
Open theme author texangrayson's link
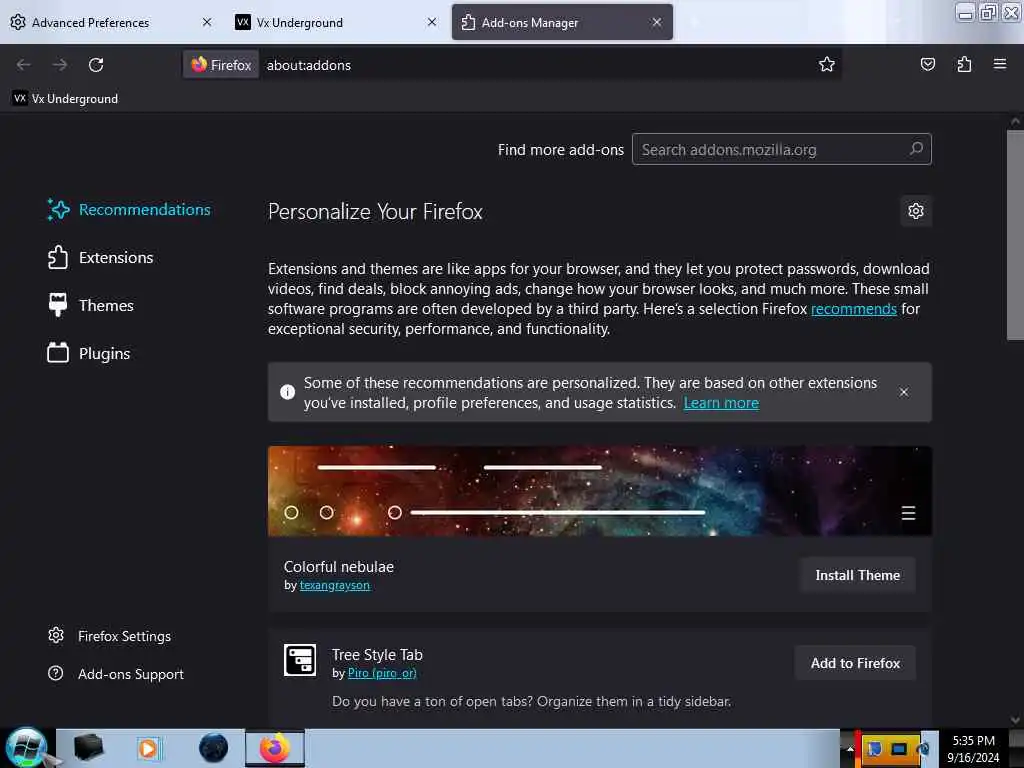pyautogui.click(x=334, y=585)
